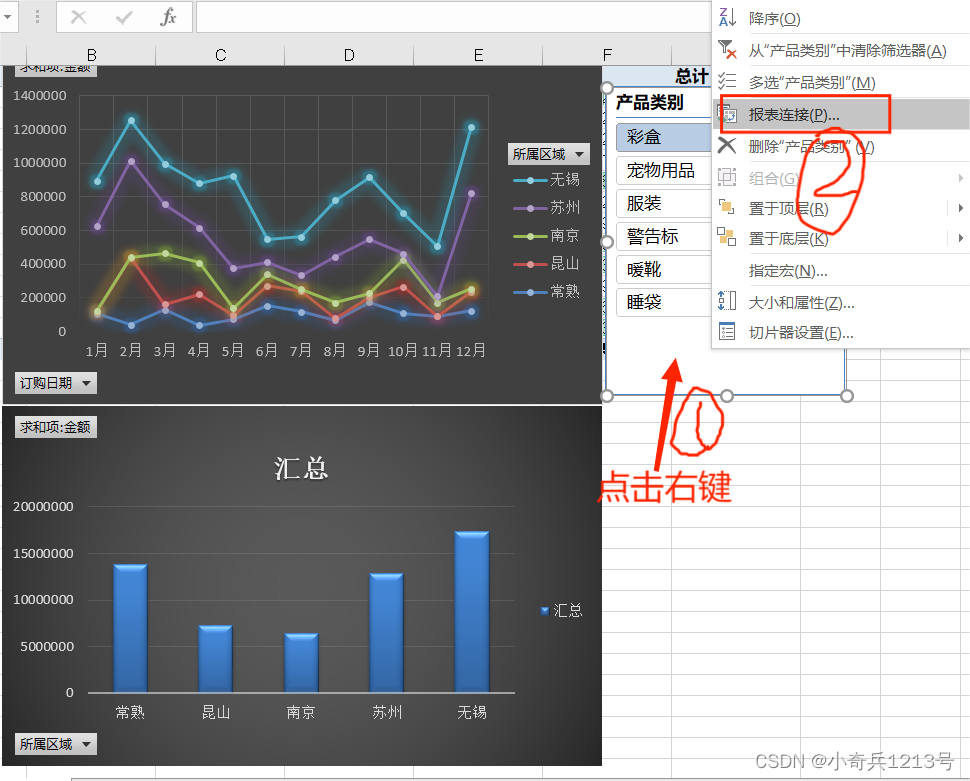Click the 产品类别 slicer header

650,102
